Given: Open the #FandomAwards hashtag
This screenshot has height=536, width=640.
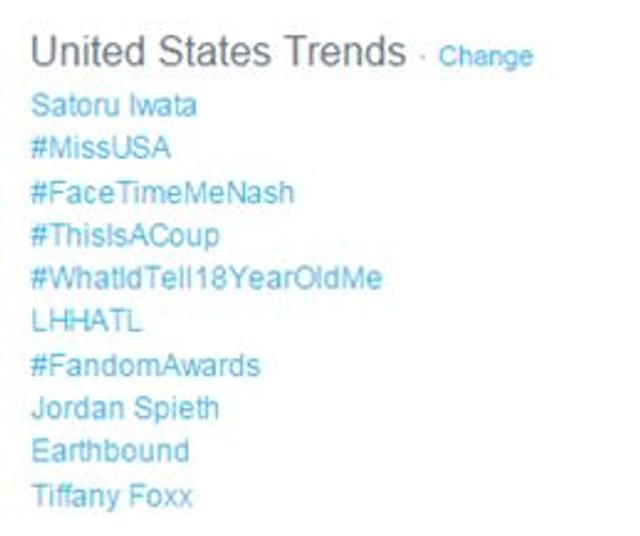Looking at the screenshot, I should coord(145,365).
